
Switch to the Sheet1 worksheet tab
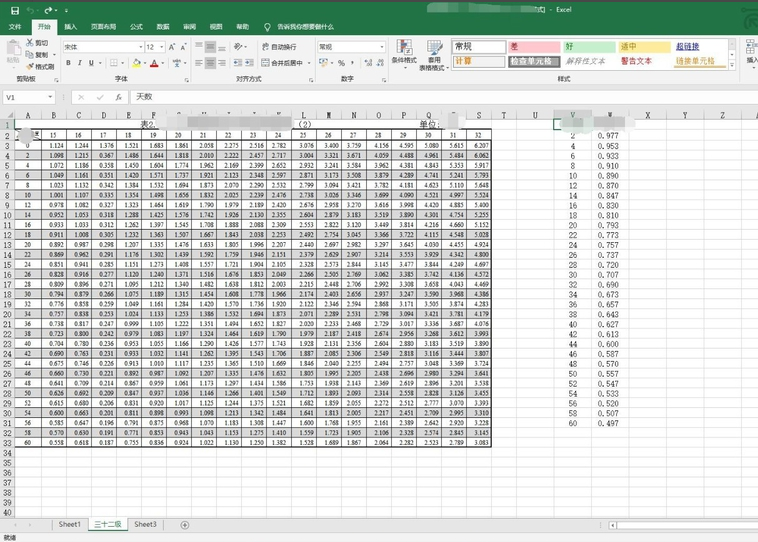70,524
